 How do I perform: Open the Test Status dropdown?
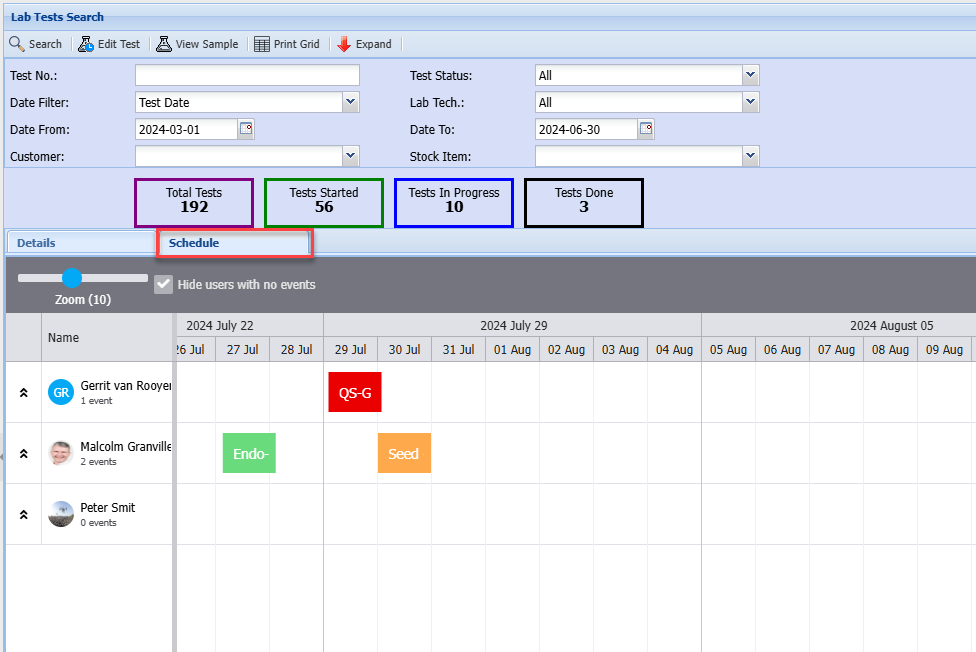pyautogui.click(x=750, y=75)
